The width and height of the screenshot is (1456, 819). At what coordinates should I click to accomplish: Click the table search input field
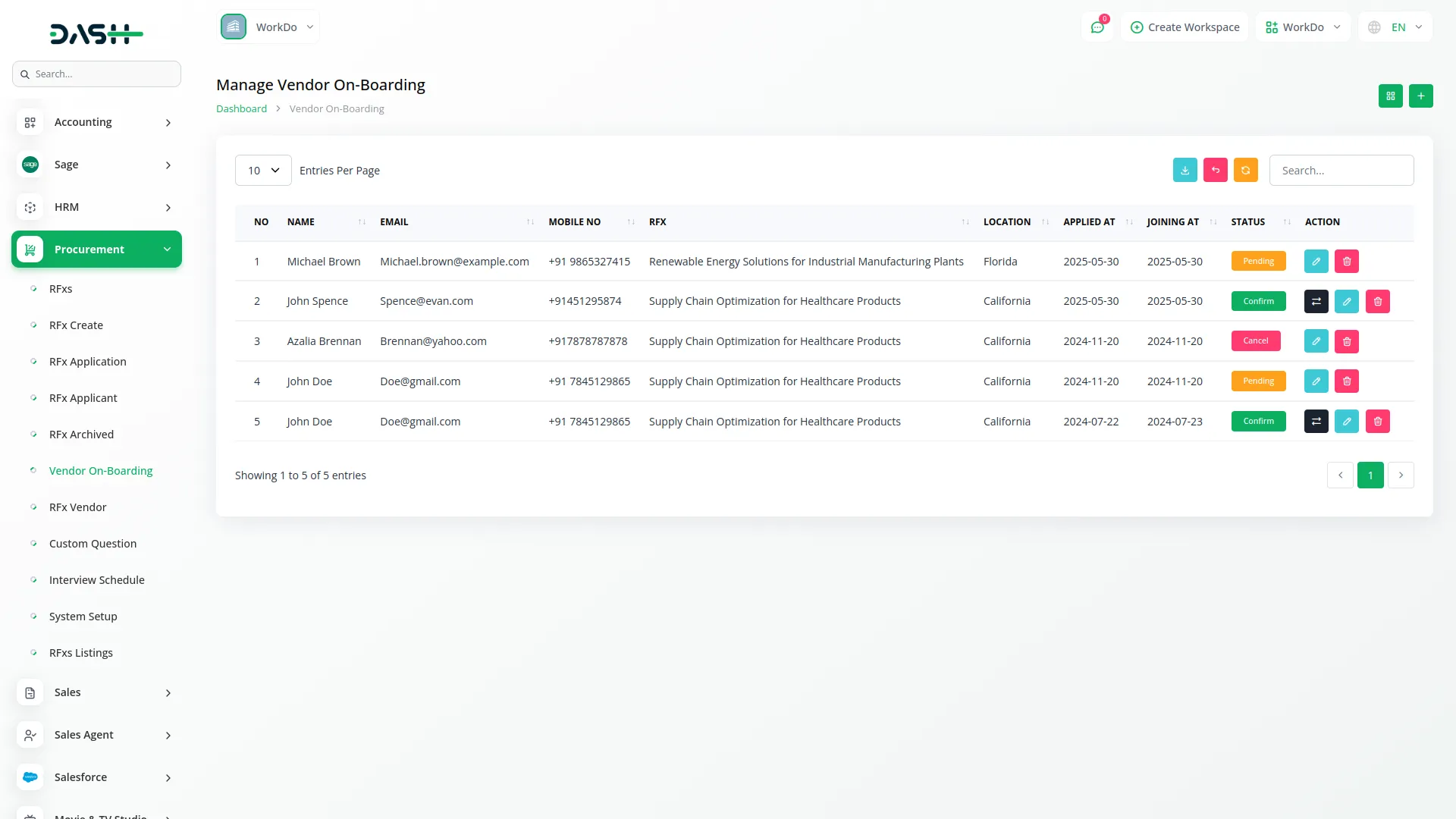coord(1341,171)
